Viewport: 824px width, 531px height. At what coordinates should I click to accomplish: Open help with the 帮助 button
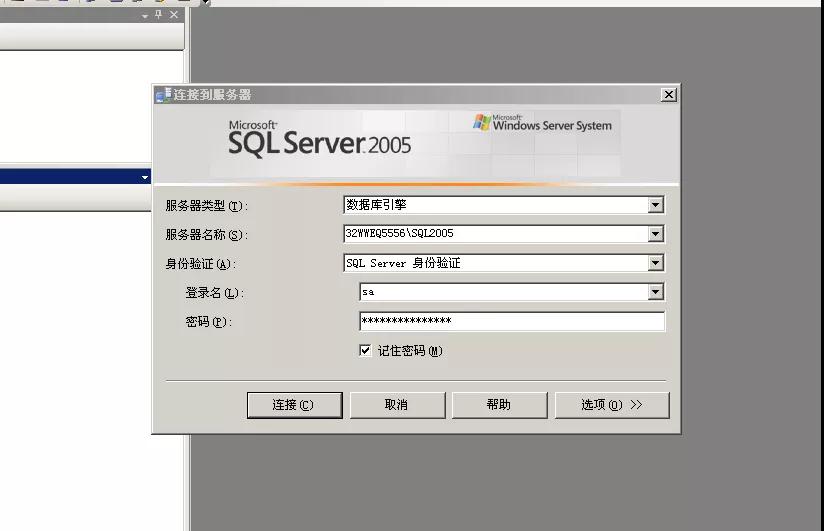pyautogui.click(x=498, y=405)
